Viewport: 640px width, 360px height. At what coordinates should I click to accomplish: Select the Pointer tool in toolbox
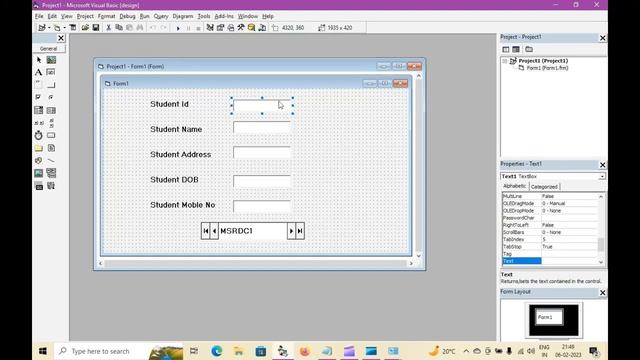coord(39,60)
